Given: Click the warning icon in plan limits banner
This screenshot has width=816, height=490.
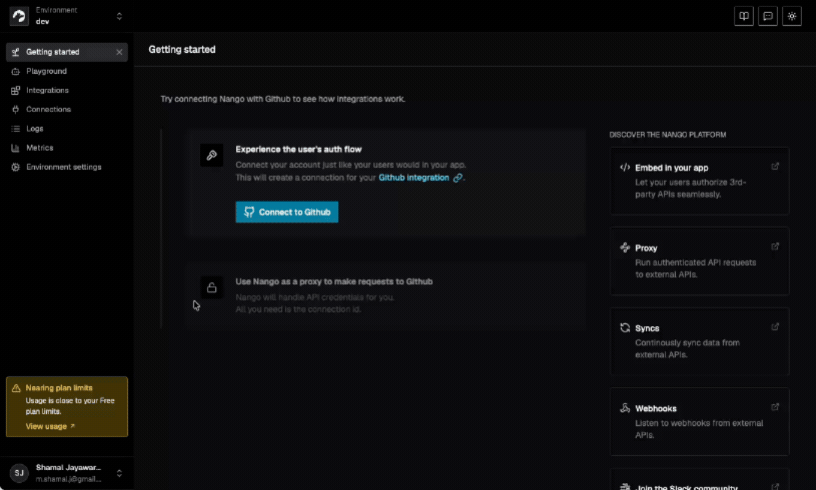Looking at the screenshot, I should tap(16, 388).
